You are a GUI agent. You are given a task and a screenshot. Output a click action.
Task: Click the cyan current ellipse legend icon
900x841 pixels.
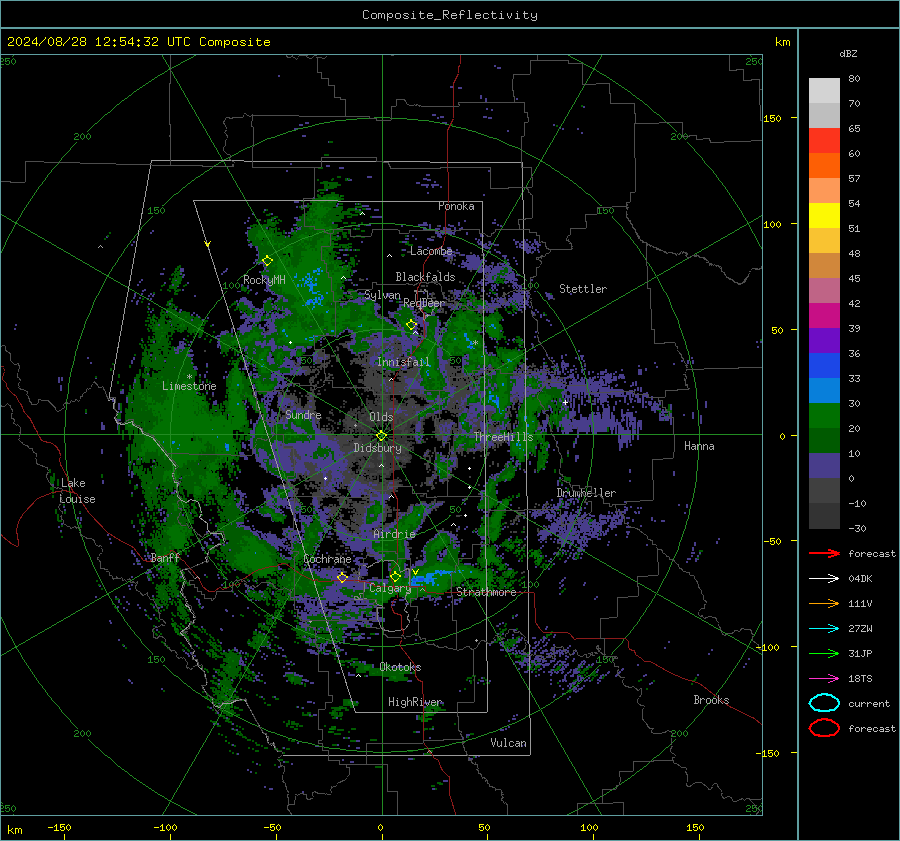pyautogui.click(x=824, y=703)
